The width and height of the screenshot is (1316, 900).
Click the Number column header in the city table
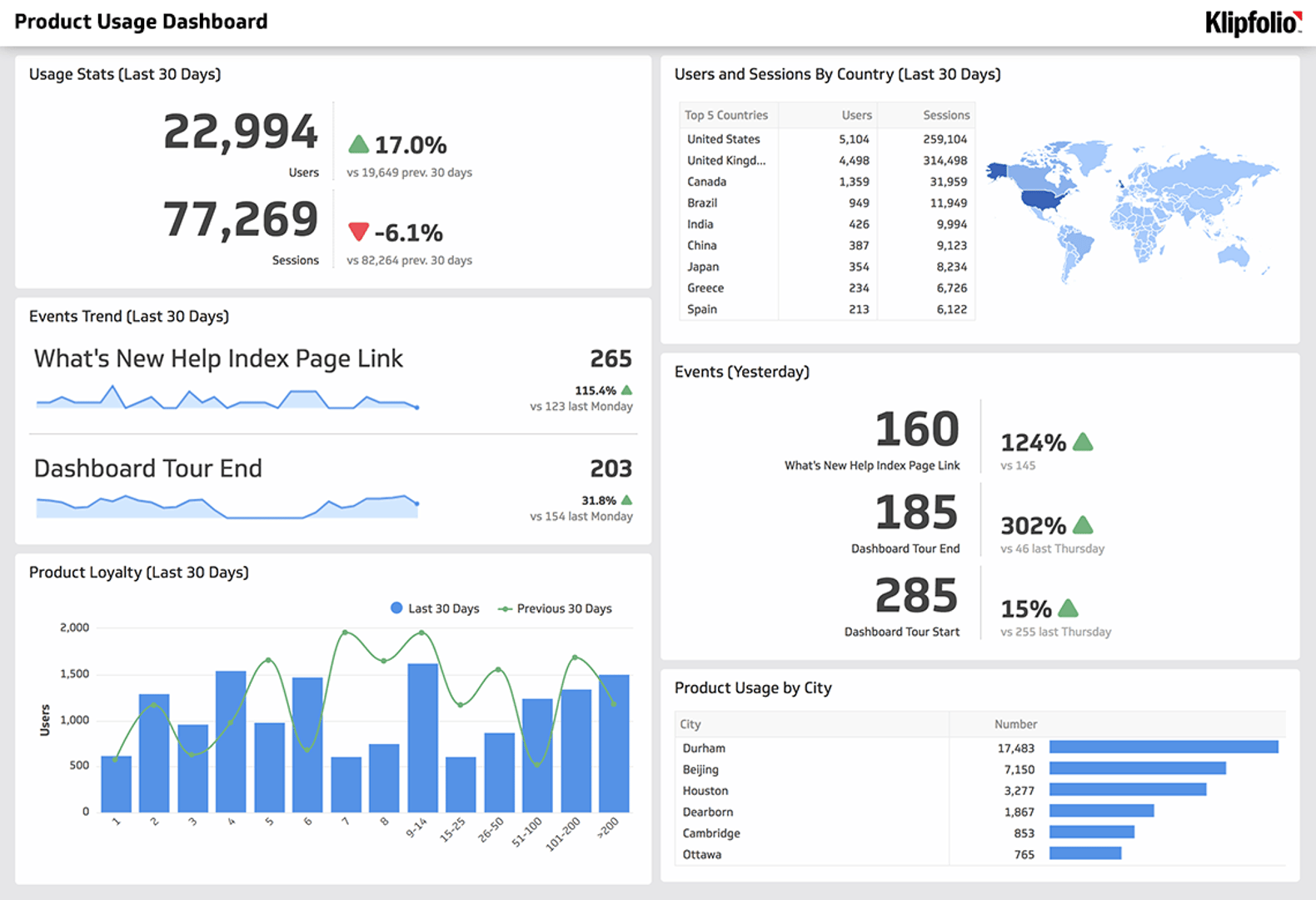coord(1015,724)
